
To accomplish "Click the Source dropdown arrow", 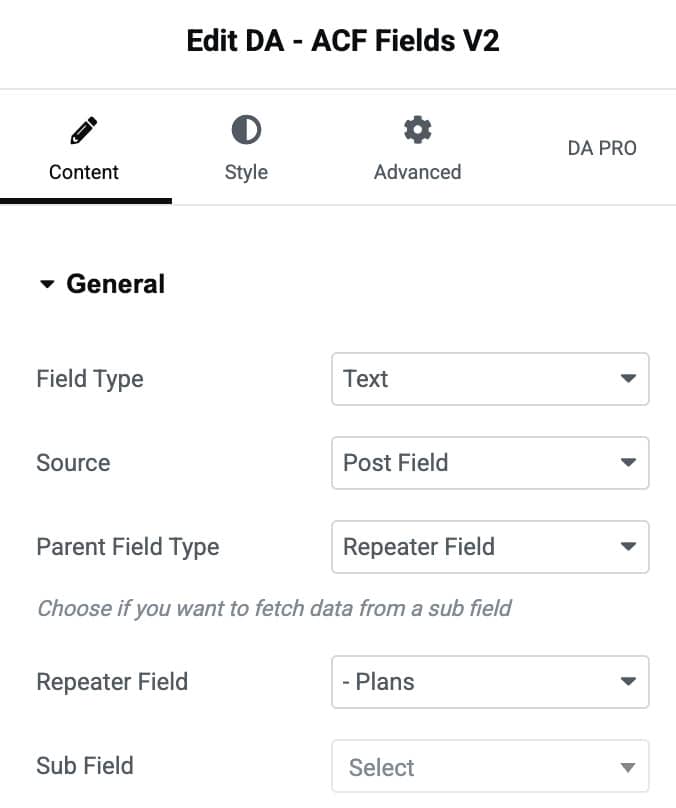I will coord(628,462).
